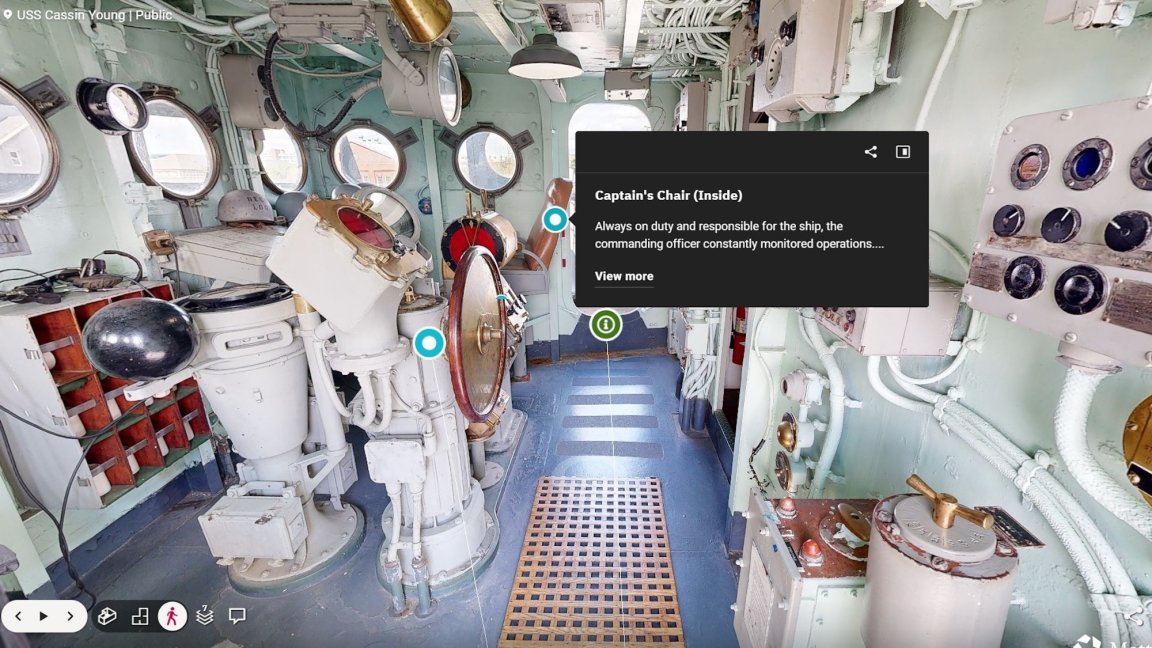Share the Captain's Chair tag
Image resolution: width=1152 pixels, height=648 pixels.
tap(870, 152)
